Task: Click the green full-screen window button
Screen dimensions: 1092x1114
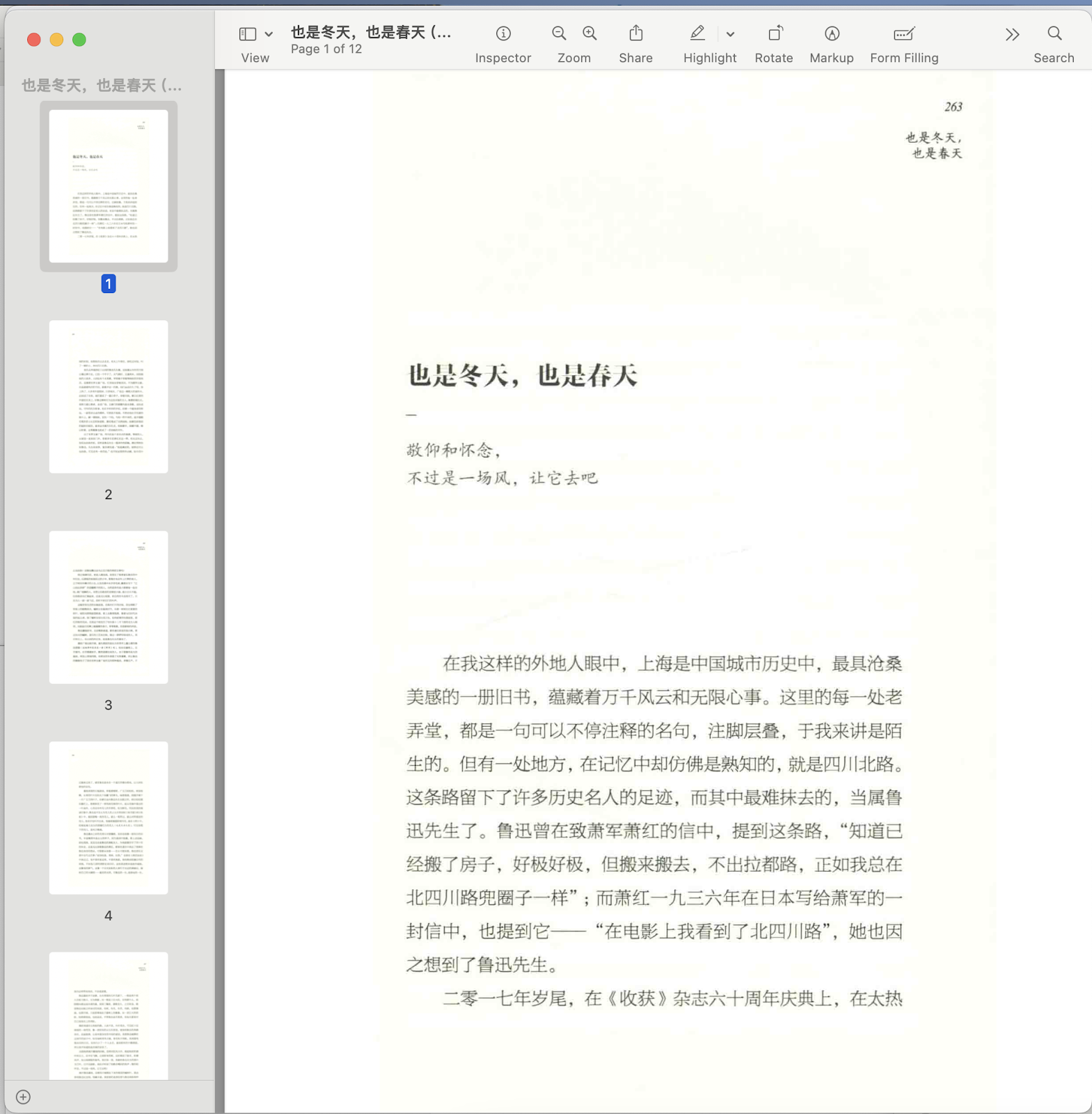Action: click(79, 40)
